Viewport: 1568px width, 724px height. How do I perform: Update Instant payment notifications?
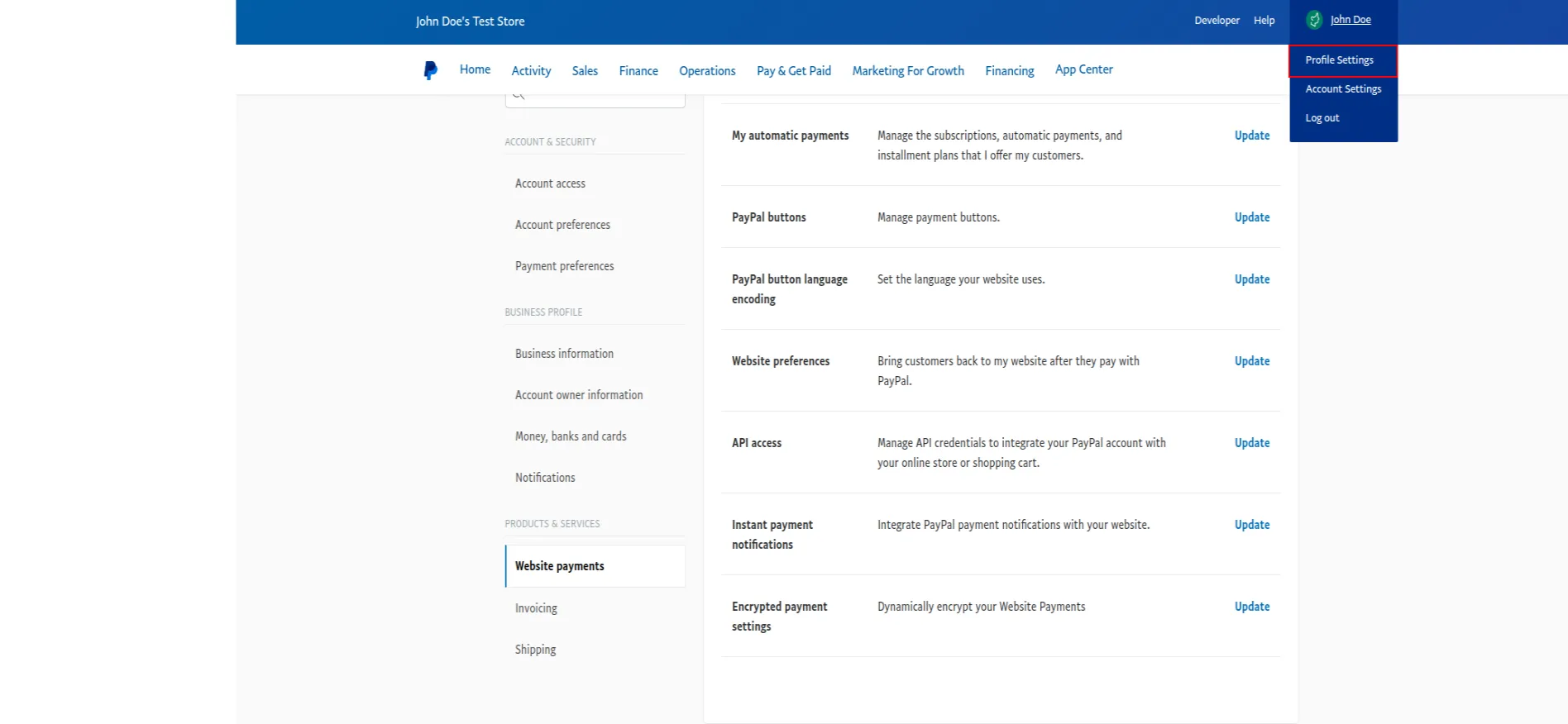(1252, 525)
